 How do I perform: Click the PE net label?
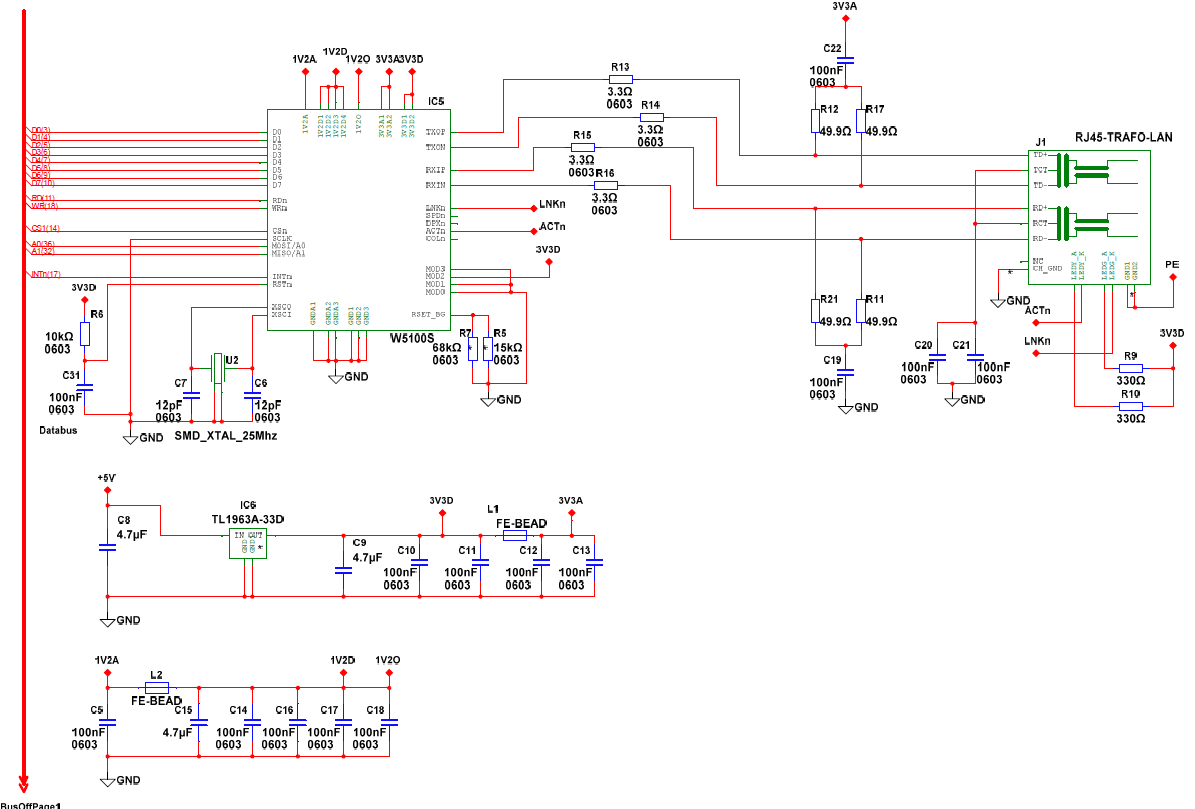1172,265
